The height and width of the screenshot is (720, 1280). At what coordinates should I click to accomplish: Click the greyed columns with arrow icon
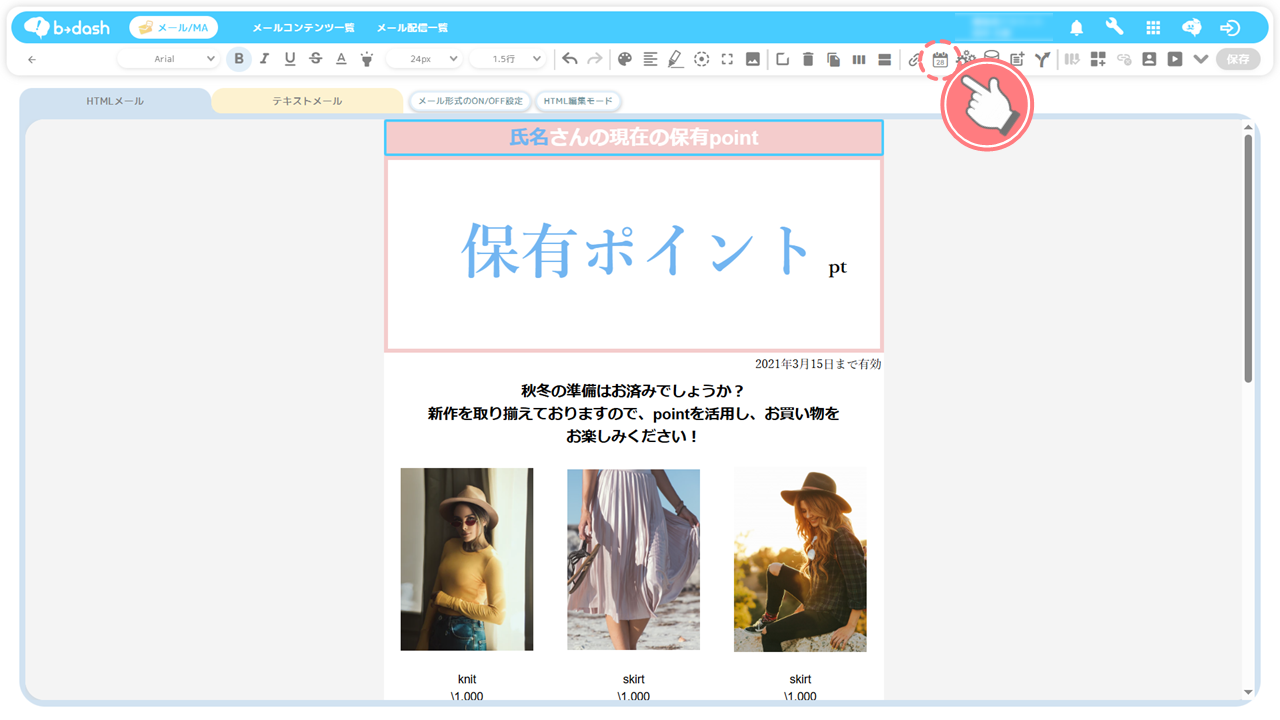coord(1072,59)
